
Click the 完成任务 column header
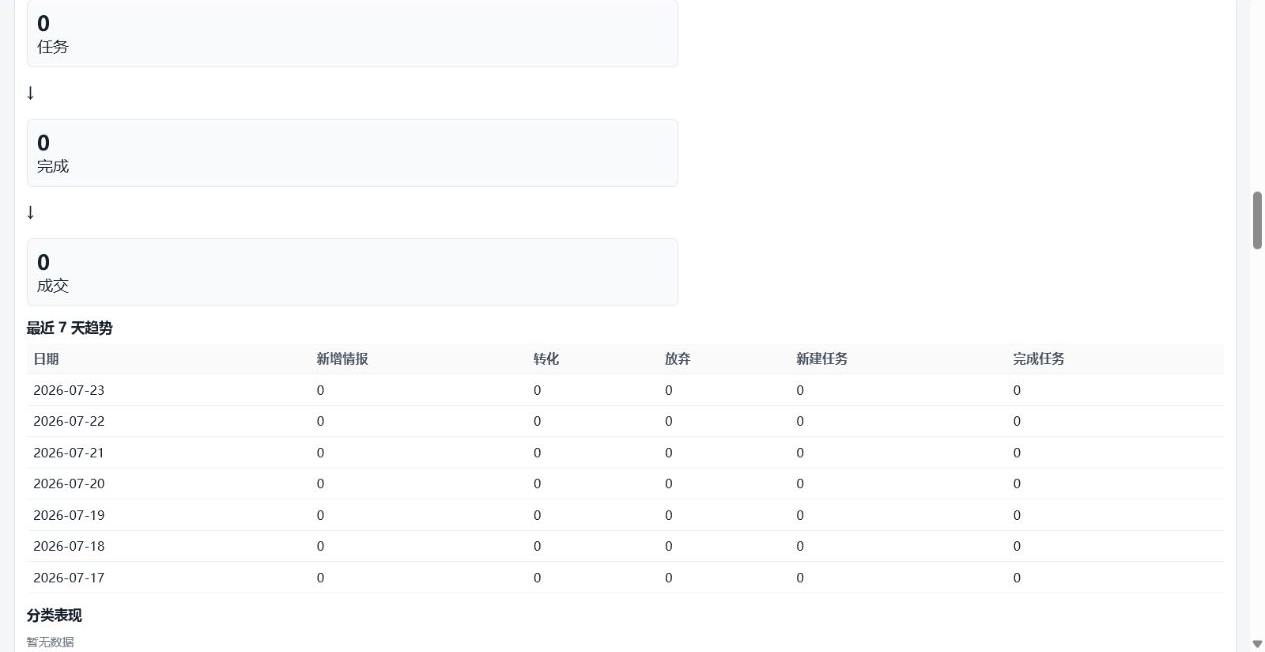click(x=1038, y=359)
